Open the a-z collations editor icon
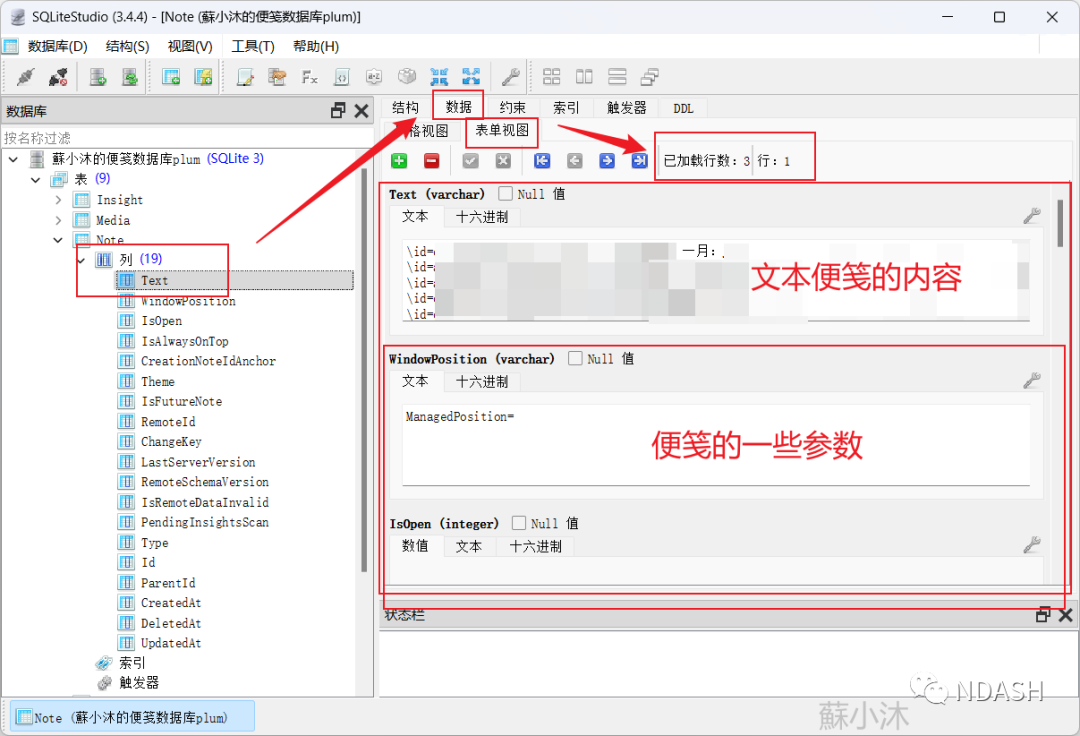 coord(374,76)
